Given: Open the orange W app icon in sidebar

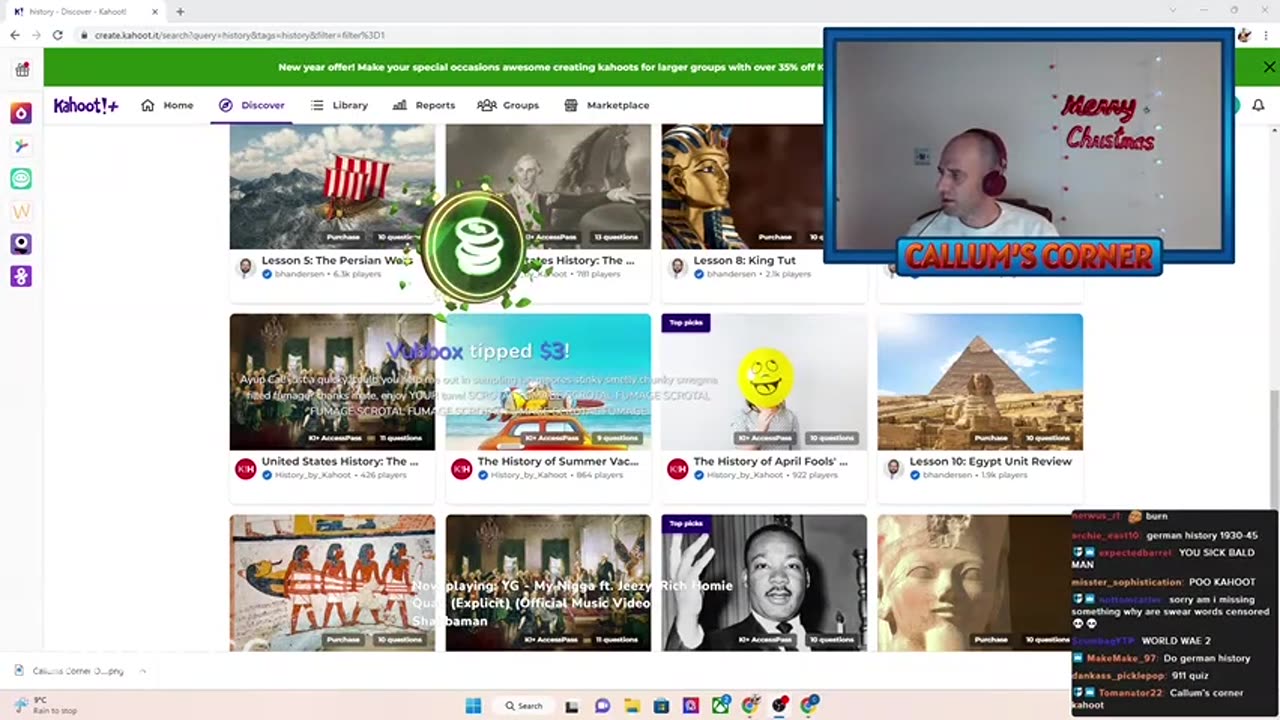Looking at the screenshot, I should [x=21, y=211].
